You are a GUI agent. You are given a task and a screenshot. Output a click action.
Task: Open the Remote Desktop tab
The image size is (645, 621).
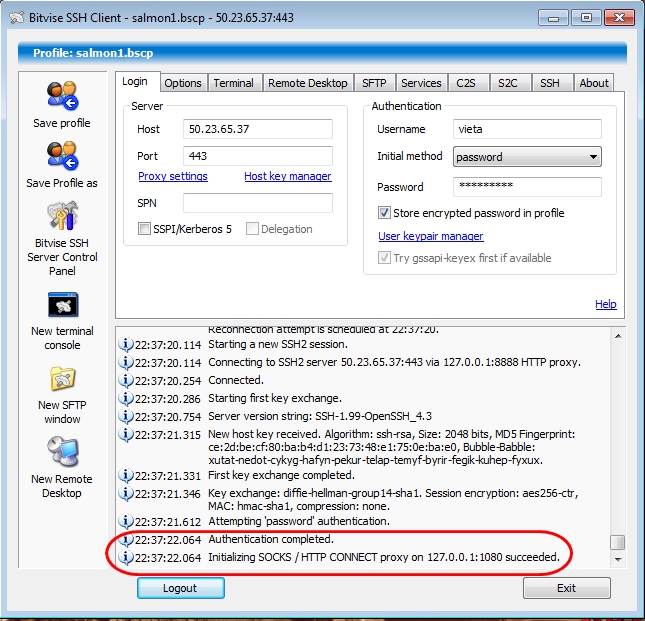(x=308, y=83)
